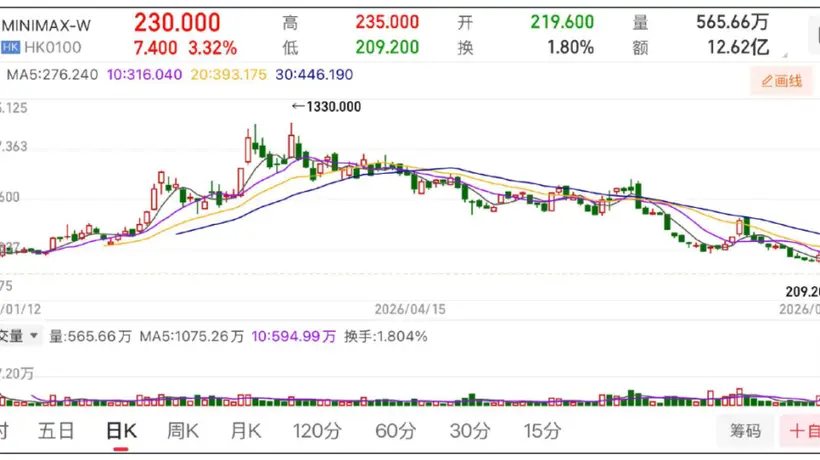Expand the volume indicator dropdown arrow
This screenshot has width=820, height=460.
pos(34,335)
